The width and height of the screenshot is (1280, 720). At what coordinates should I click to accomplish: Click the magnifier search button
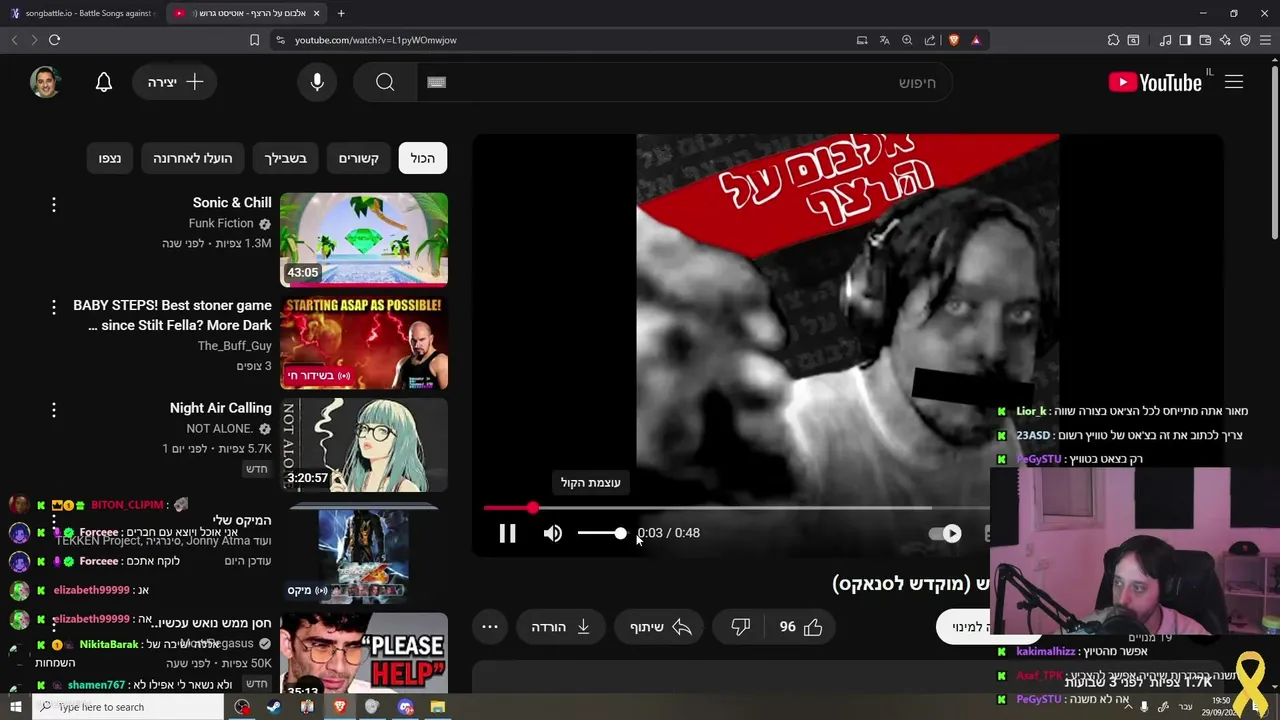[x=385, y=82]
